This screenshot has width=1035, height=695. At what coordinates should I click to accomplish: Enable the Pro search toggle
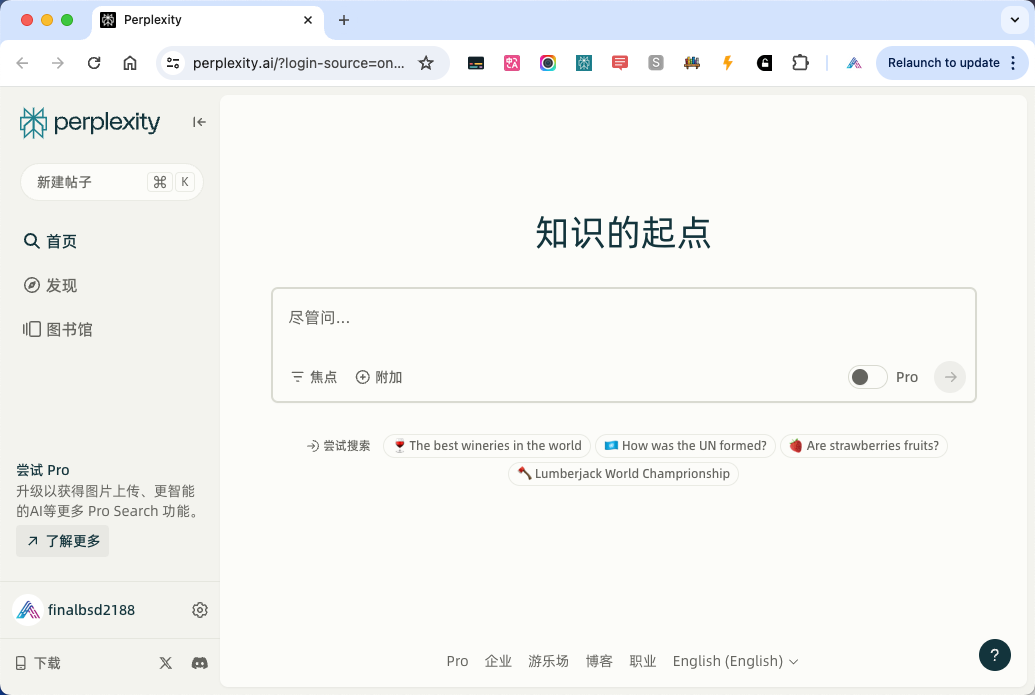[867, 377]
